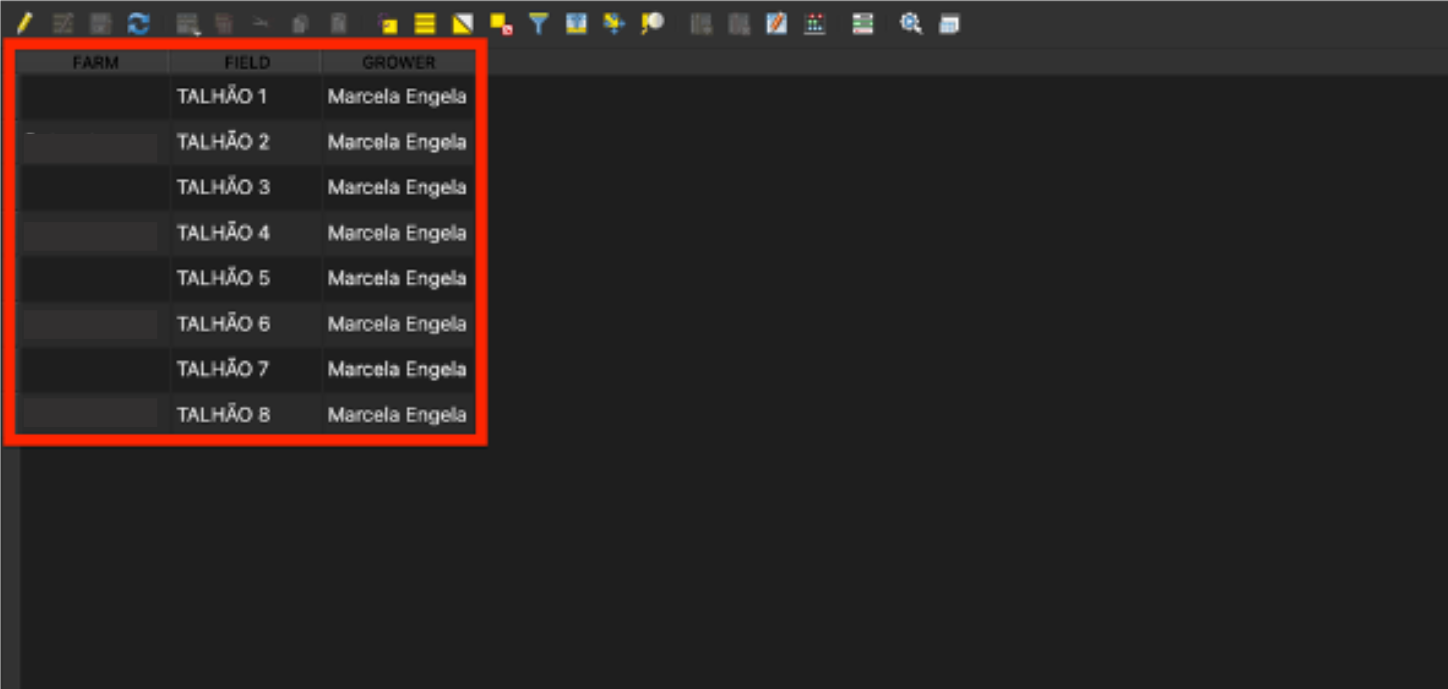The width and height of the screenshot is (1448, 689).
Task: Open Select by Expression tool
Action: pos(387,24)
